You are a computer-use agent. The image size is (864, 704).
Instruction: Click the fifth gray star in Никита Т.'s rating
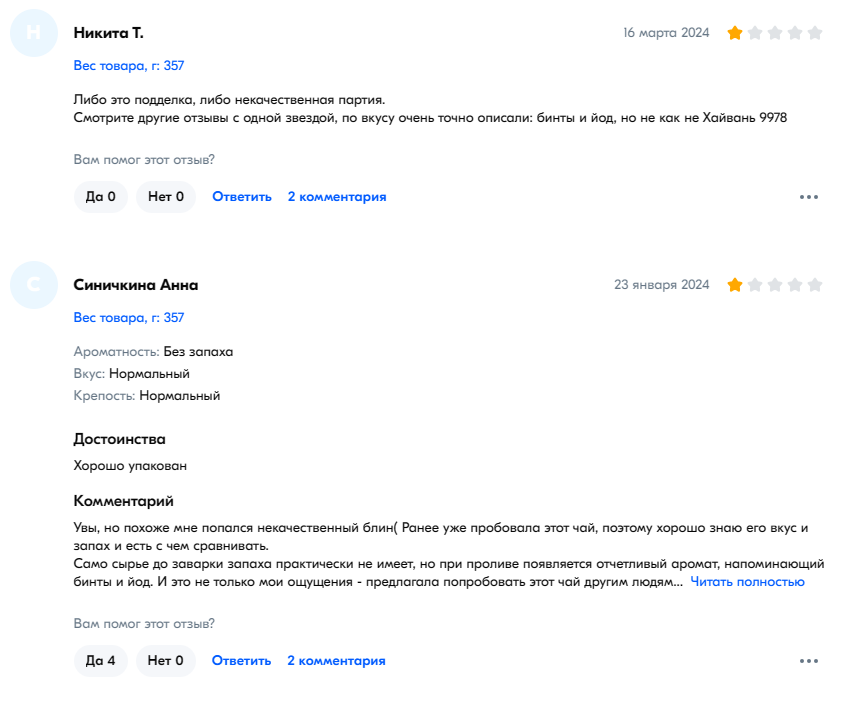(815, 33)
